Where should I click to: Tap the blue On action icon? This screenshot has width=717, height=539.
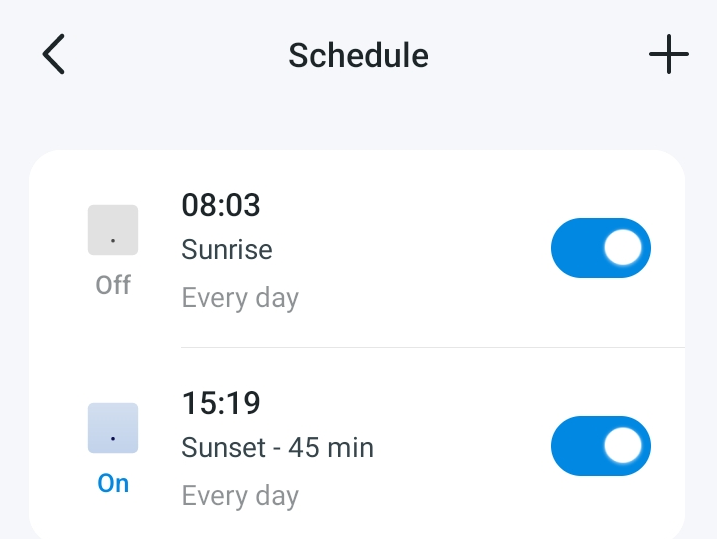pyautogui.click(x=113, y=428)
